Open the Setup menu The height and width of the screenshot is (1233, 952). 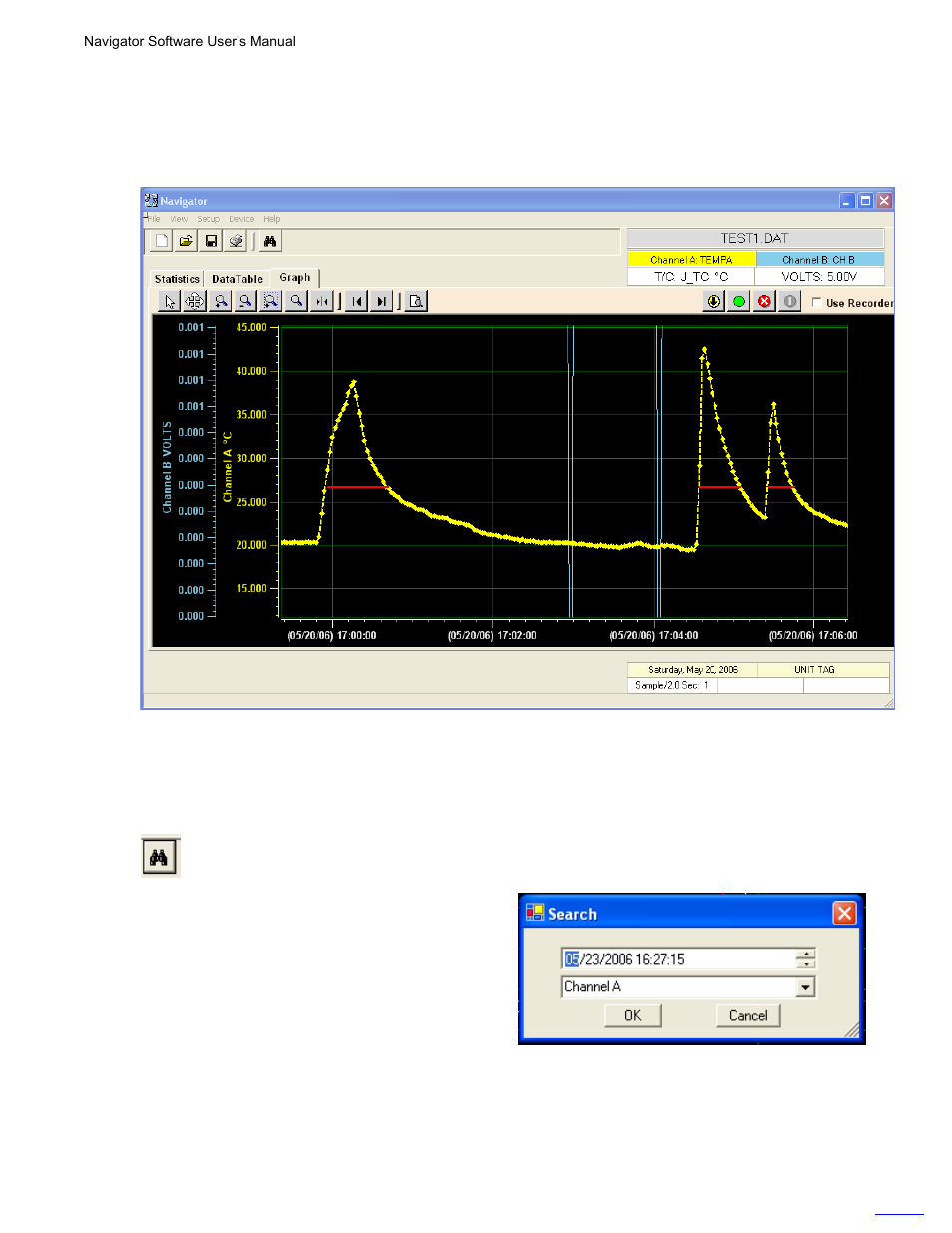click(208, 219)
